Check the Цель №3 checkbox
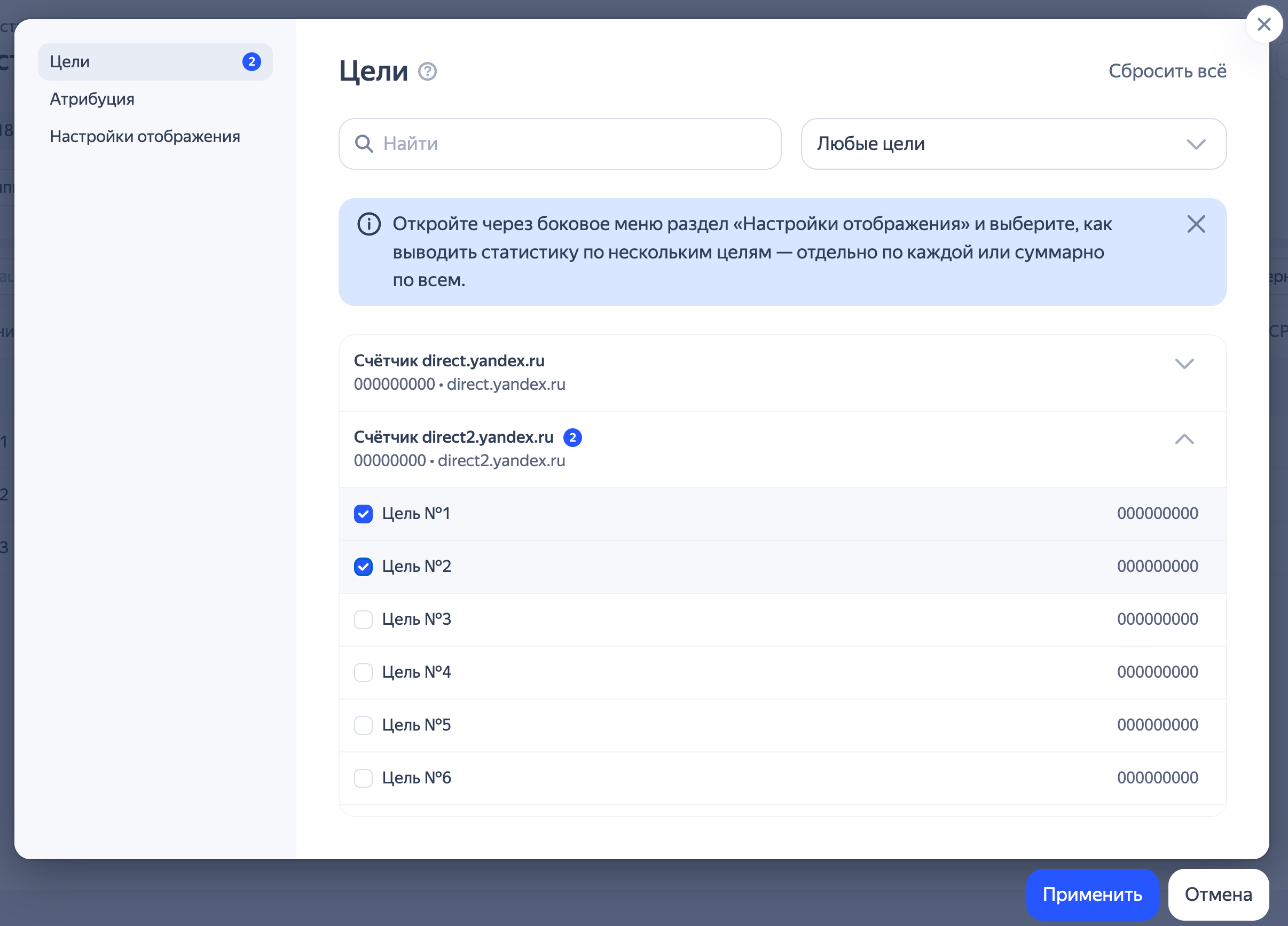 pos(364,619)
